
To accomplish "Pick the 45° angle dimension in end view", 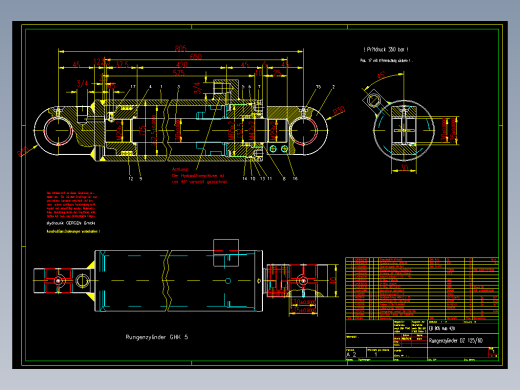I will click(x=381, y=76).
